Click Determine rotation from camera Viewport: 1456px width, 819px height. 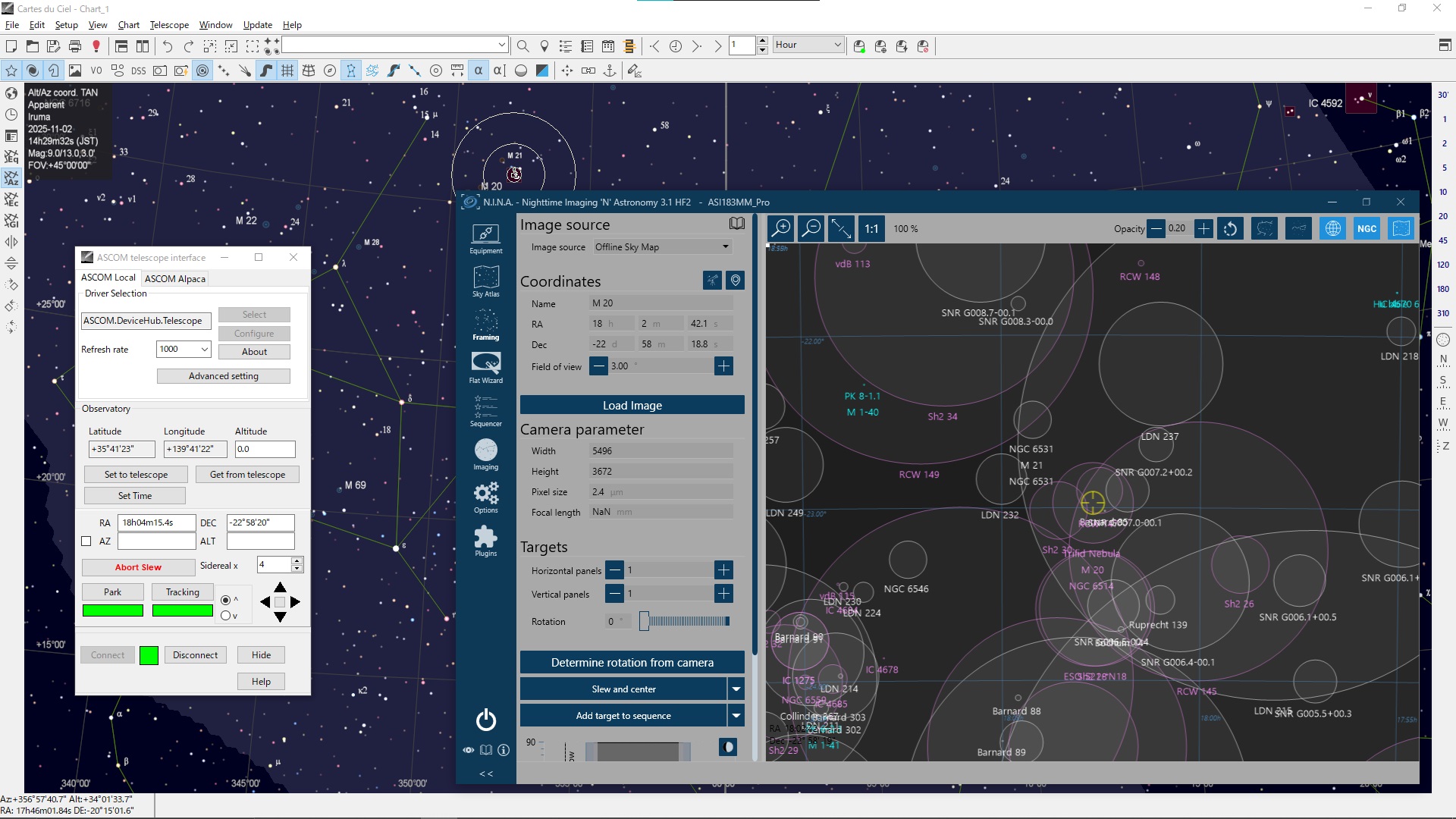[632, 663]
